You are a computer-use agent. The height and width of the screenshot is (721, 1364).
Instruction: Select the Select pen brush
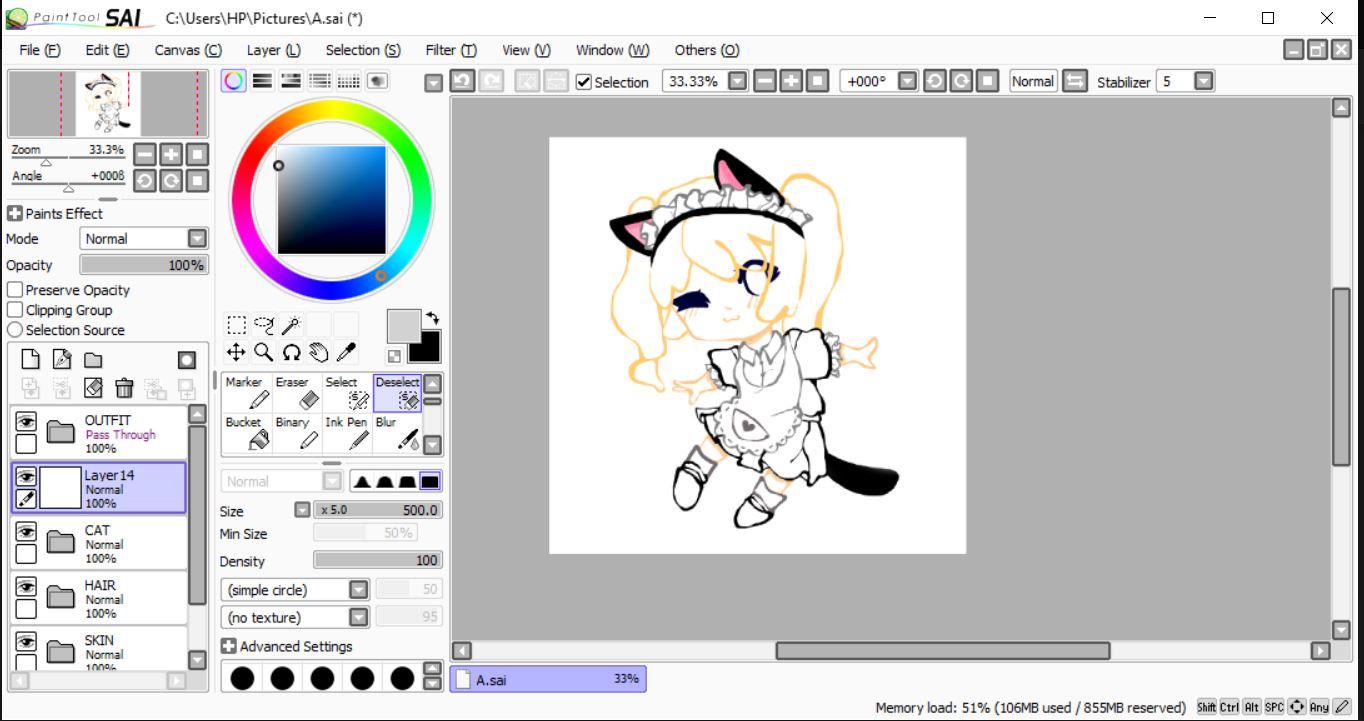coord(347,393)
